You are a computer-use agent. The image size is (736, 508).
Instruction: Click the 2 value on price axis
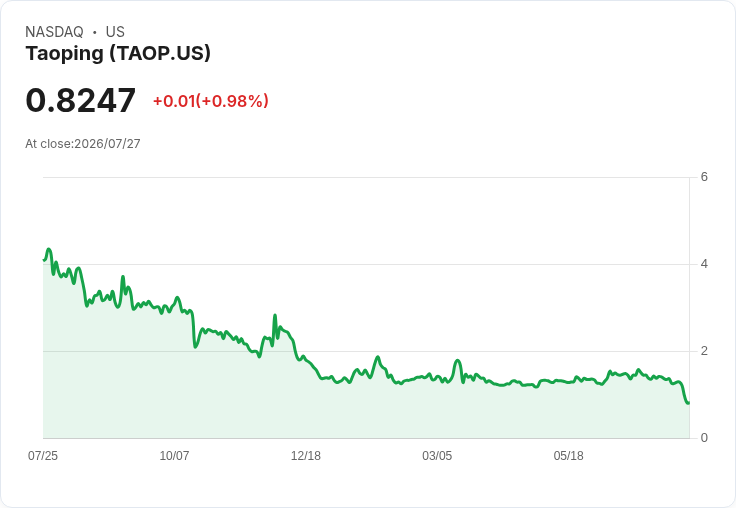pyautogui.click(x=704, y=351)
